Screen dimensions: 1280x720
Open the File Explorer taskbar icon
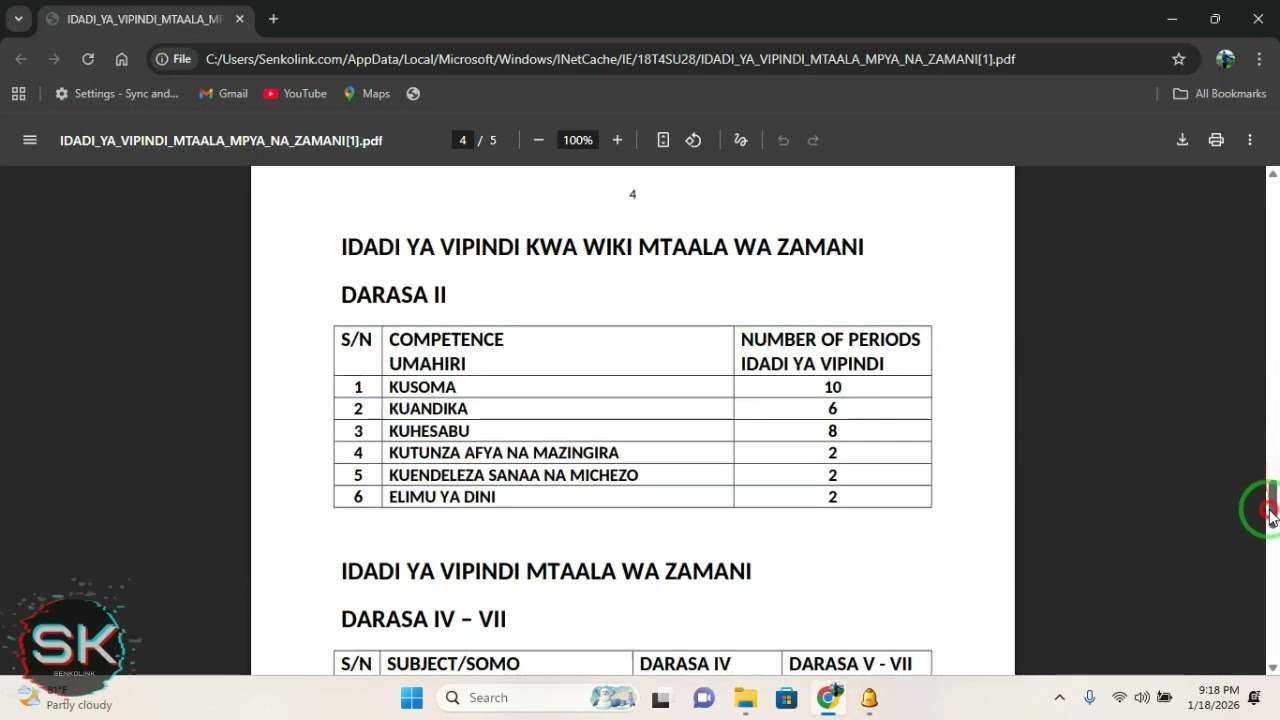point(745,697)
